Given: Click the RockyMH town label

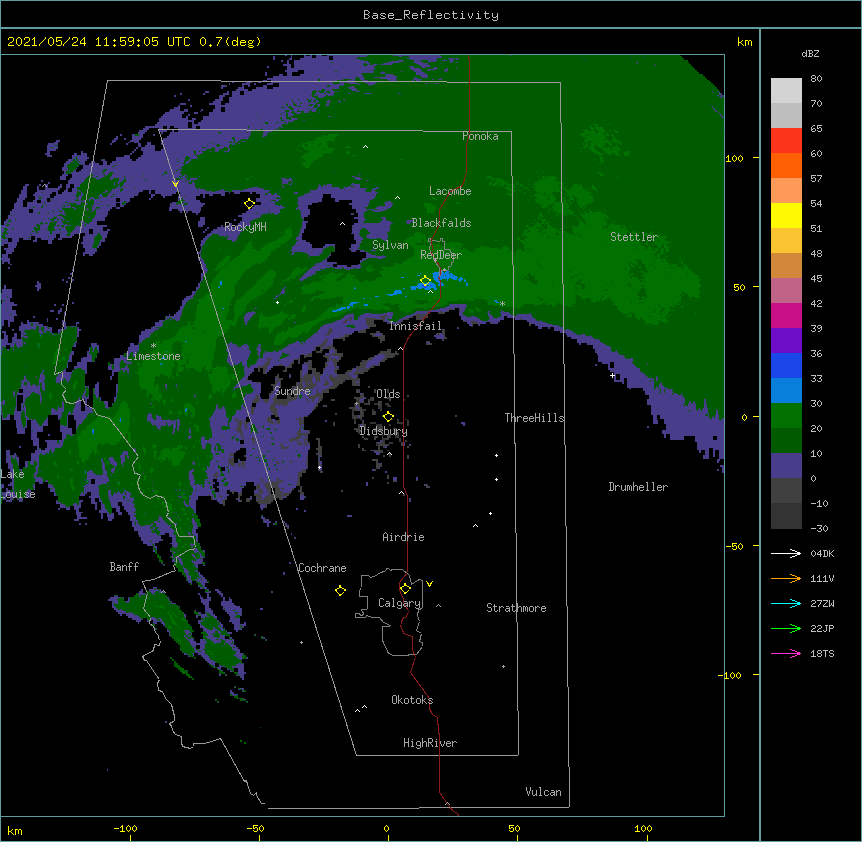Looking at the screenshot, I should (x=245, y=227).
